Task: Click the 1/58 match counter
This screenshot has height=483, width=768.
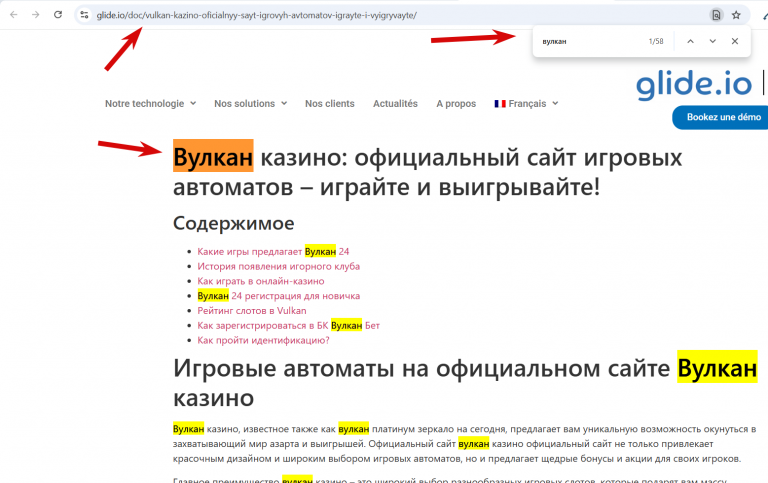Action: point(656,41)
